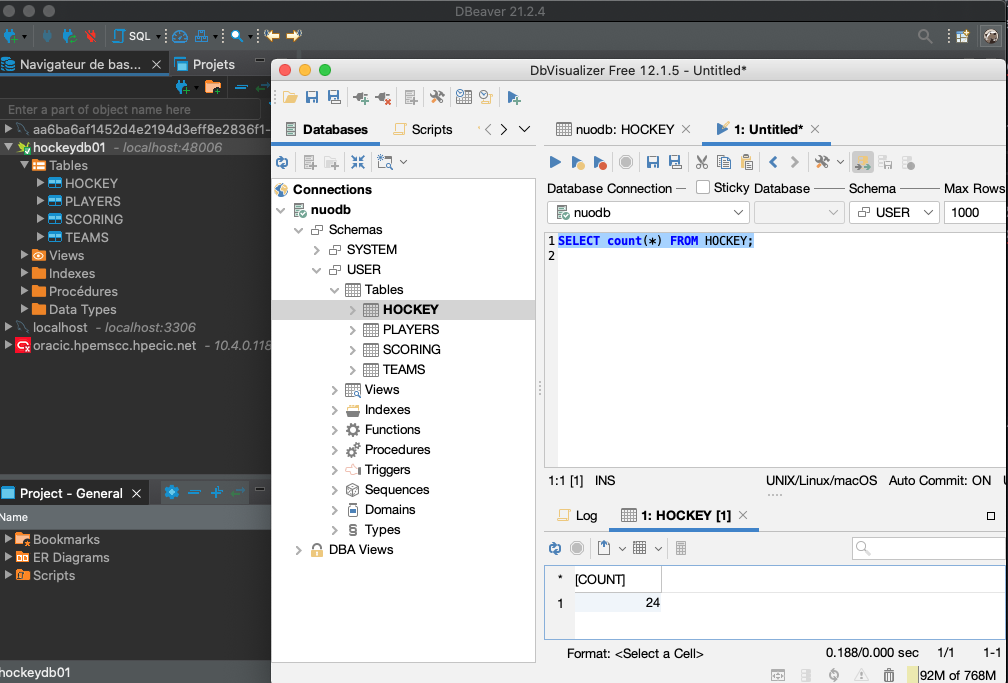
Task: Open the DBeaver dashboard gauge icon
Action: pyautogui.click(x=180, y=36)
